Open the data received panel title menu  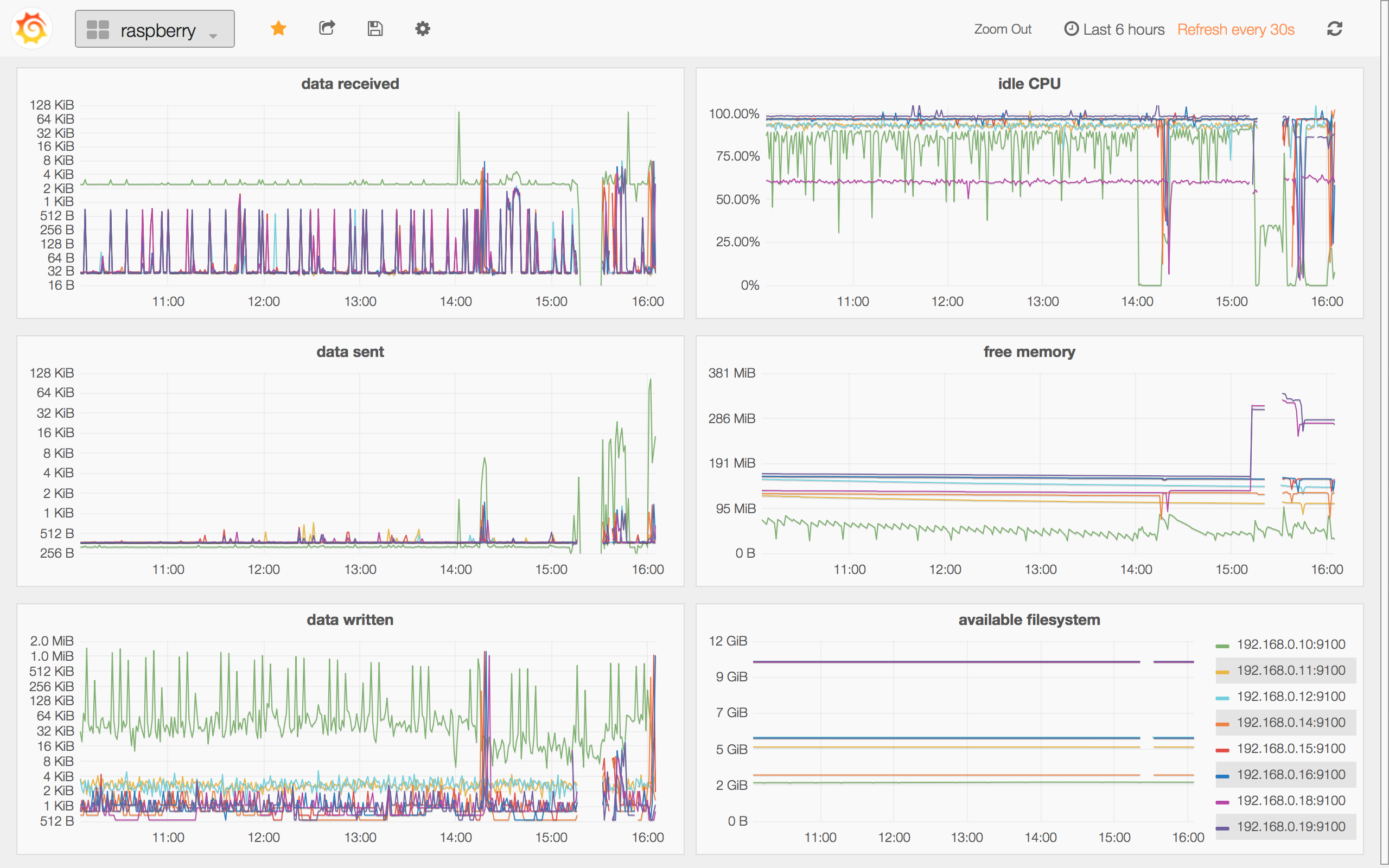tap(349, 84)
